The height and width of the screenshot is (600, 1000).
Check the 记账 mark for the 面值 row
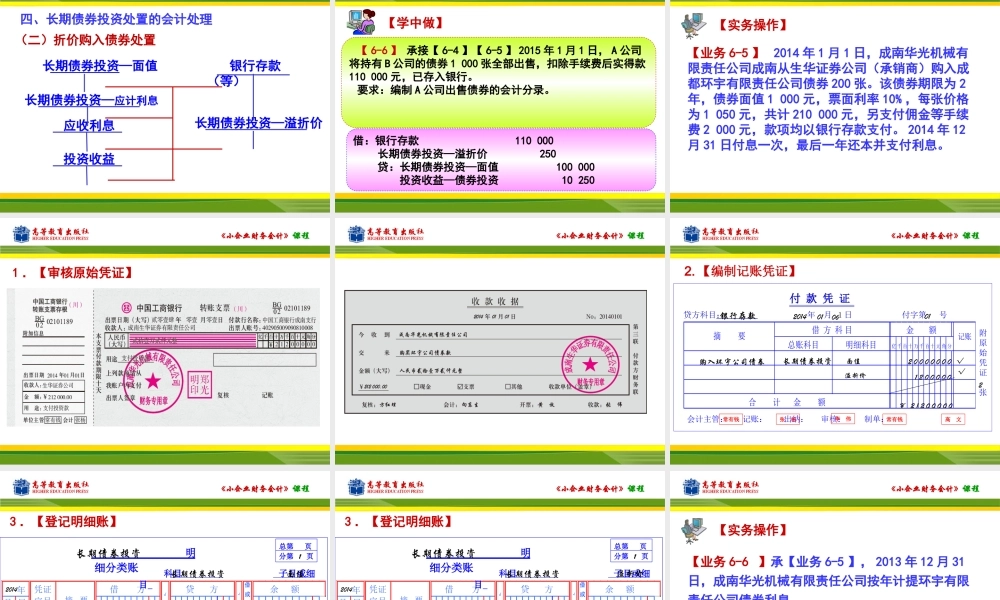click(960, 360)
